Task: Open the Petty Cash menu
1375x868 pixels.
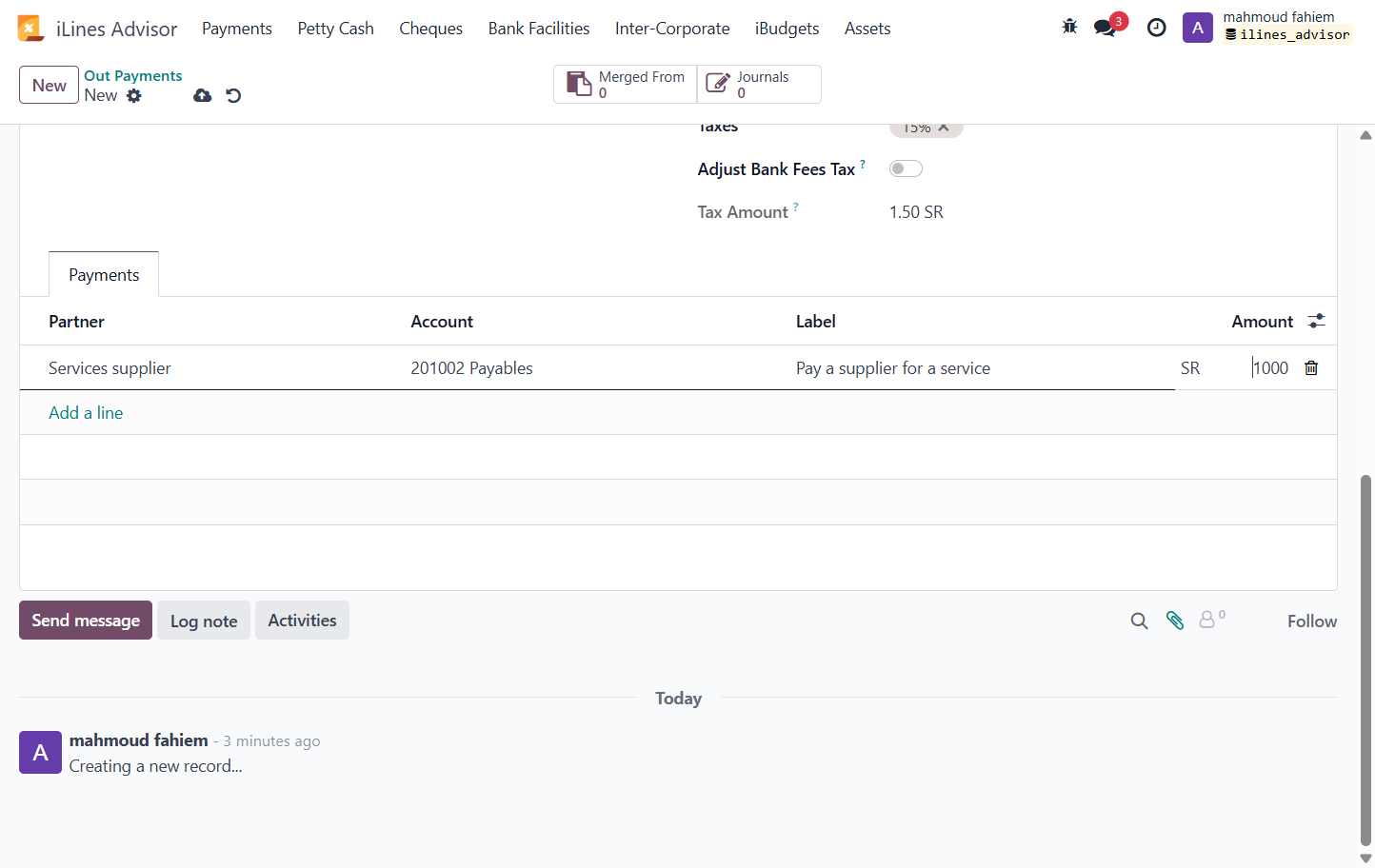Action: click(335, 29)
